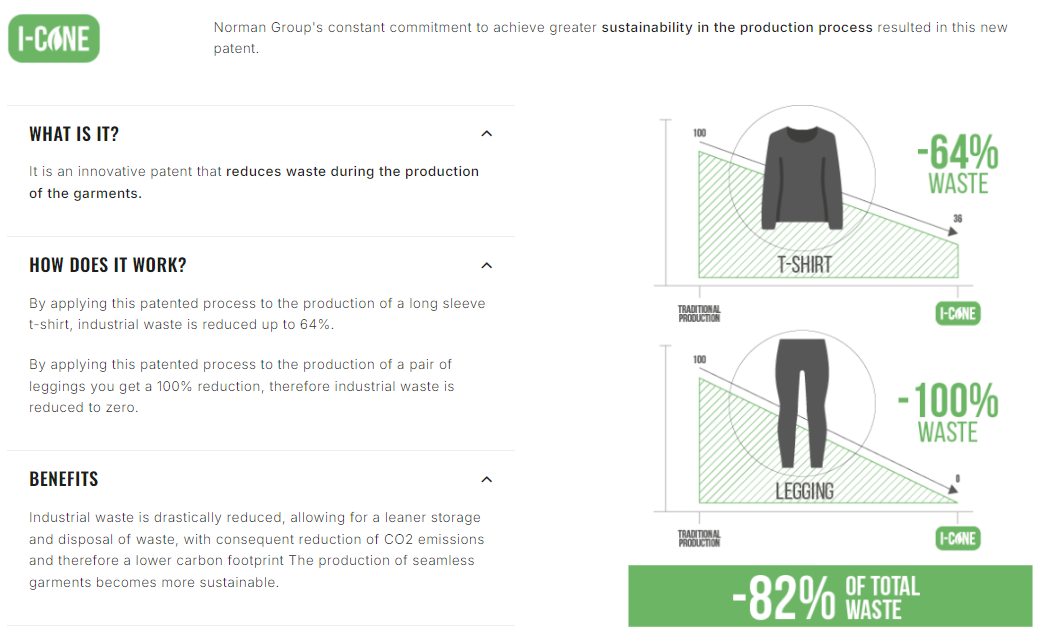Click the T-SHIRT chart label
1037x632 pixels.
point(805,265)
